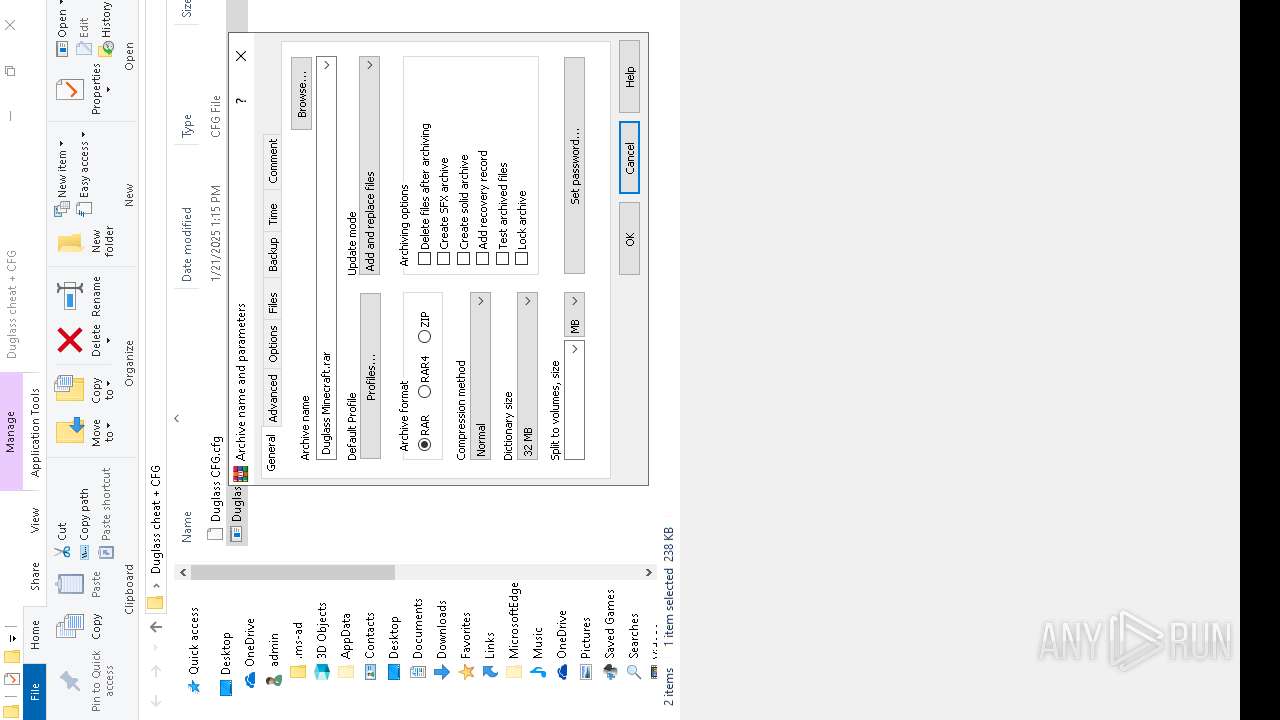Screen dimensions: 1280x720
Task: Open the Compression method dropdown
Action: pyautogui.click(x=480, y=376)
